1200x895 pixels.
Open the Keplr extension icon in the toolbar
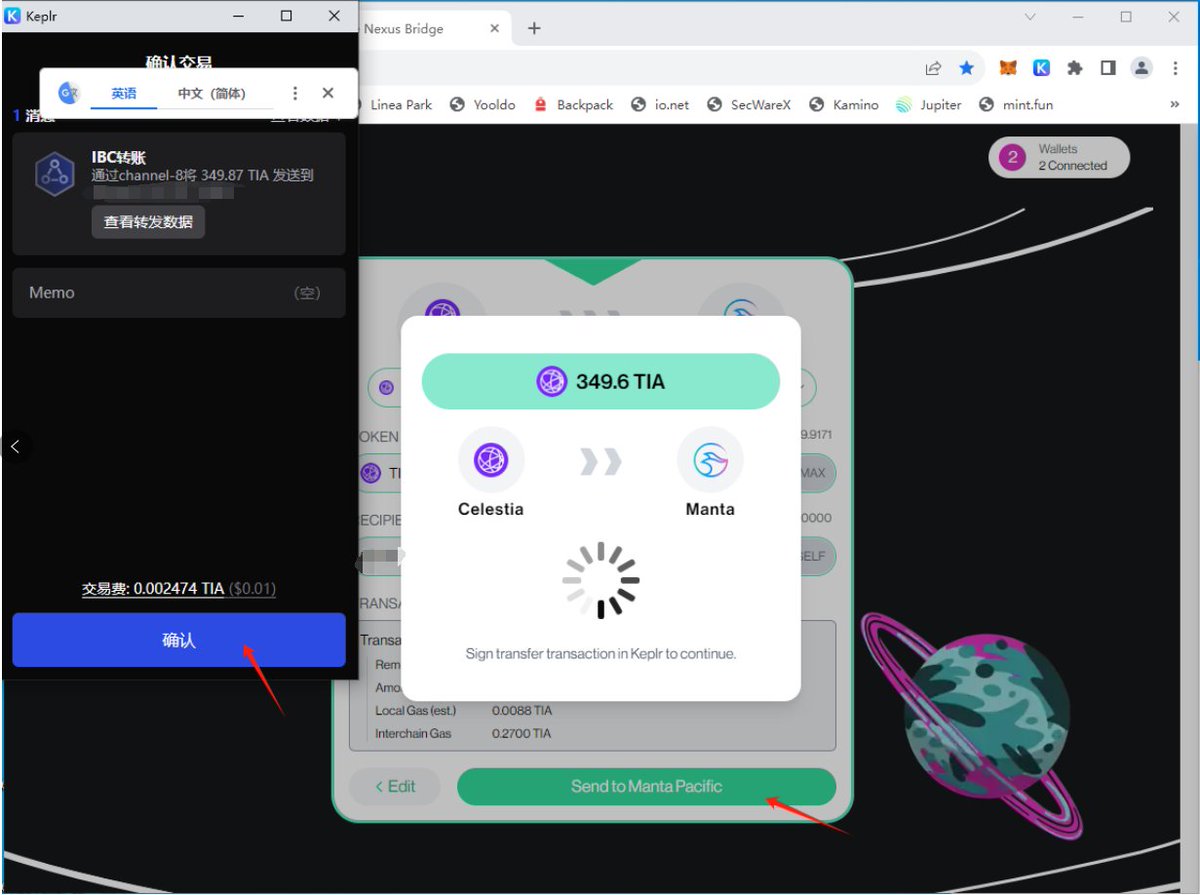coord(1041,68)
